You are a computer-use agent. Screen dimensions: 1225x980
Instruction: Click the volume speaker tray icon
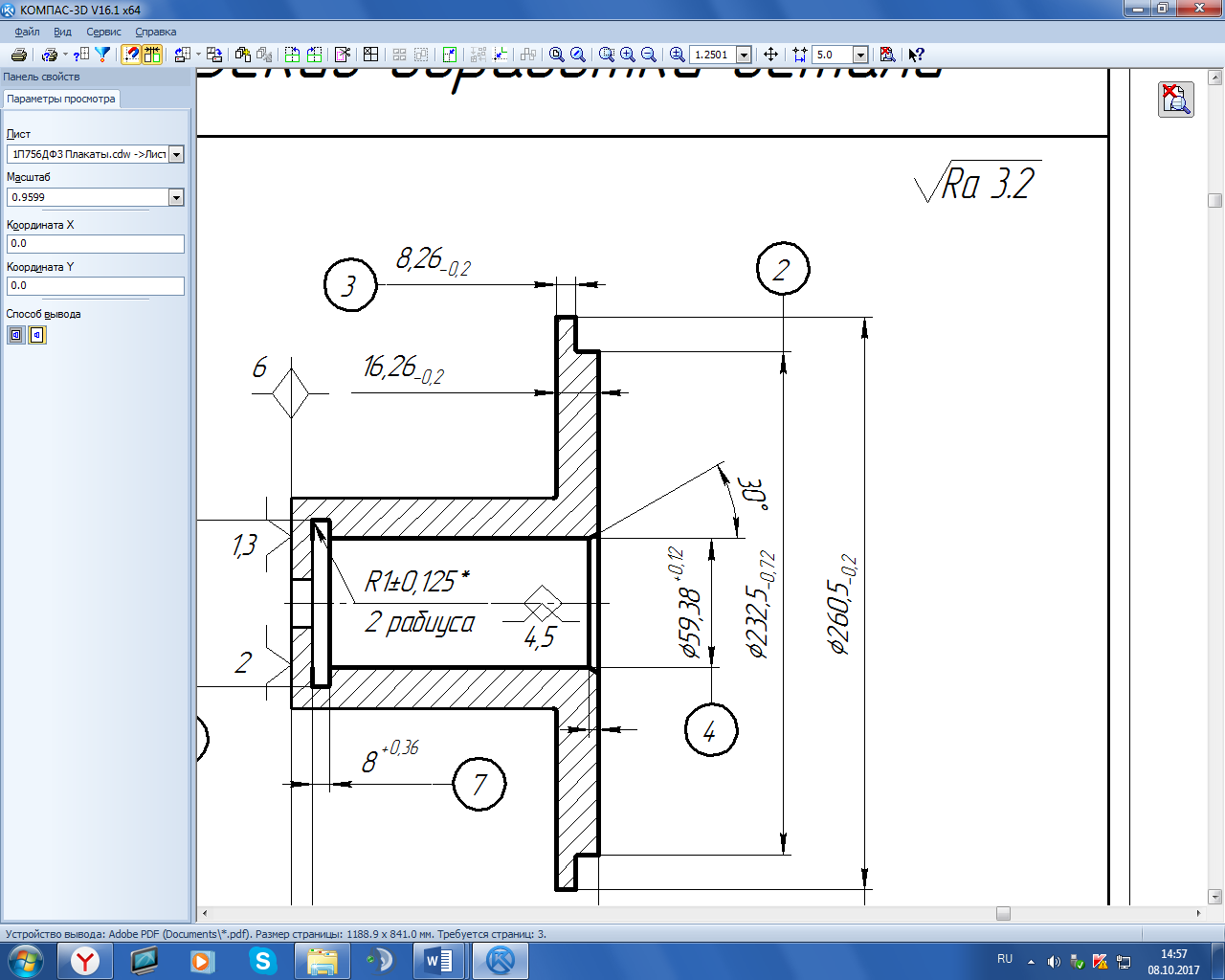click(1054, 961)
